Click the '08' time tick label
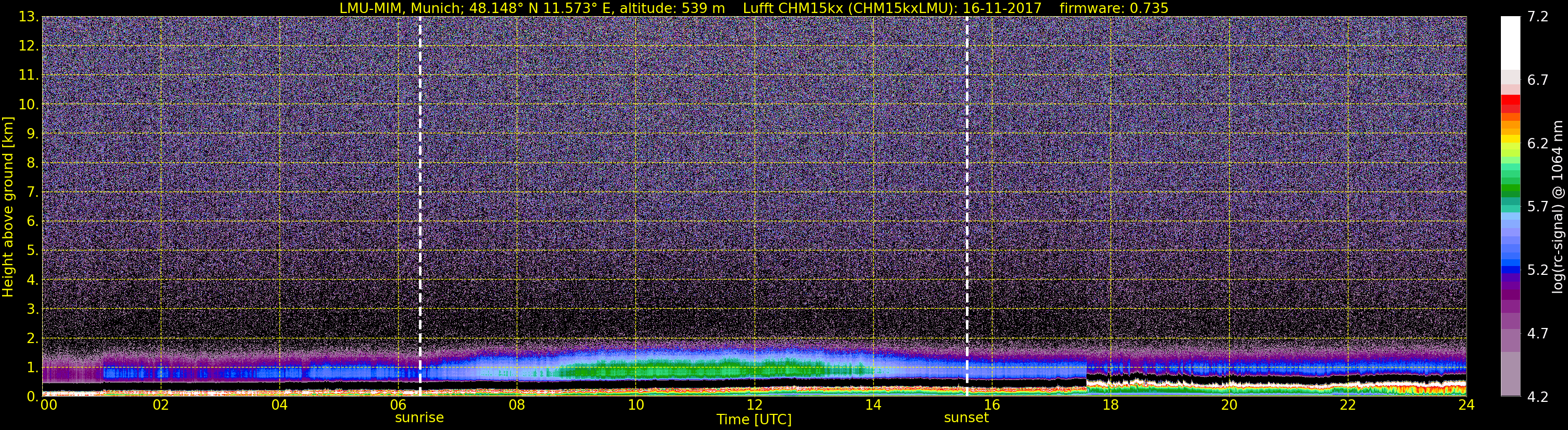Screen dimensions: 1568x430 (x=517, y=405)
